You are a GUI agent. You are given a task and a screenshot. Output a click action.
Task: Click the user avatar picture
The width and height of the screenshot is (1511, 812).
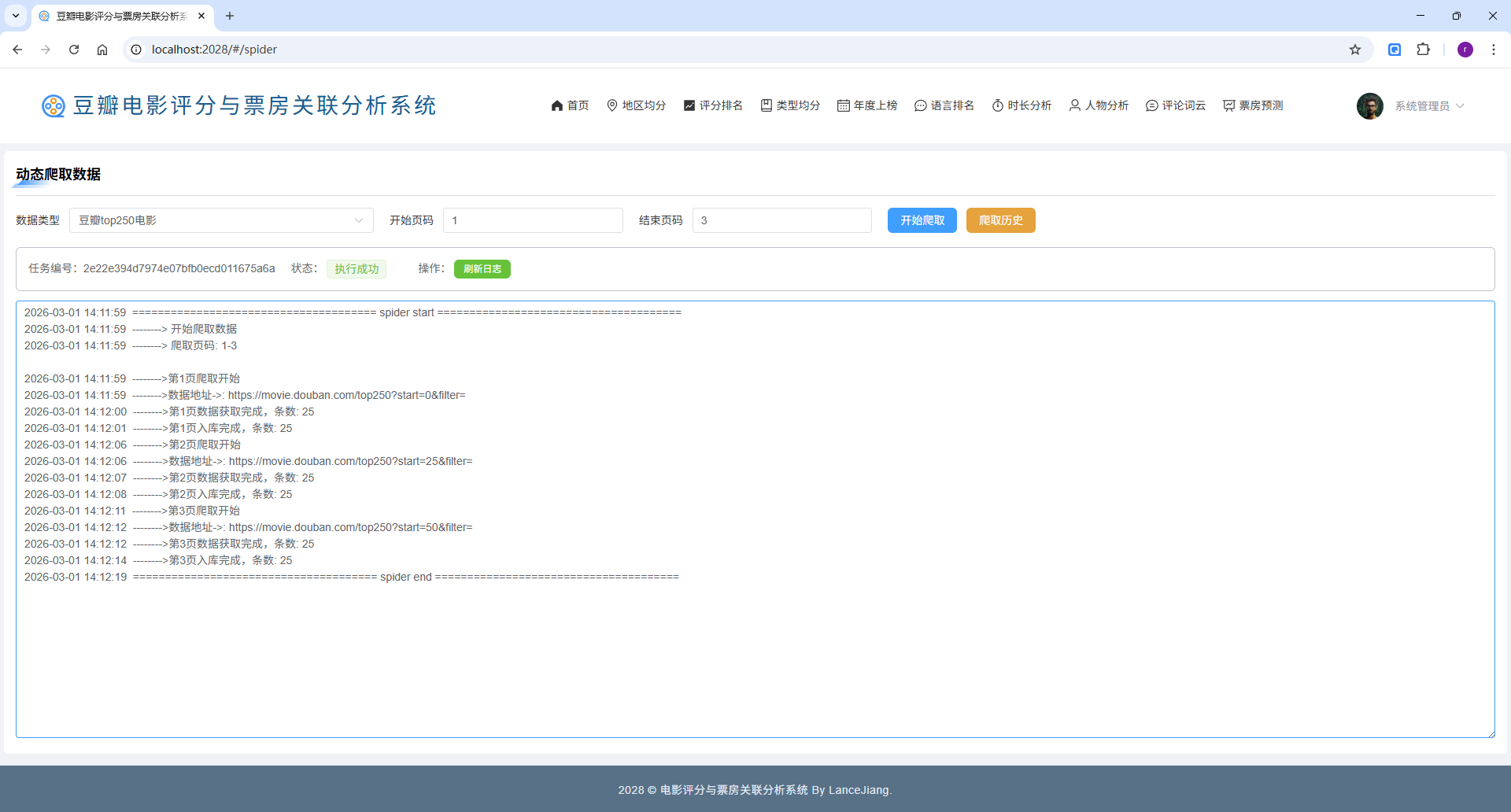(x=1370, y=106)
